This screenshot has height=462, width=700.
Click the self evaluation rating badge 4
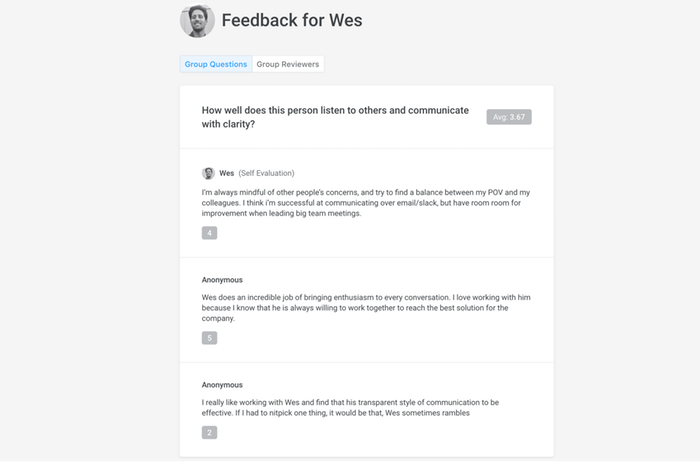209,233
